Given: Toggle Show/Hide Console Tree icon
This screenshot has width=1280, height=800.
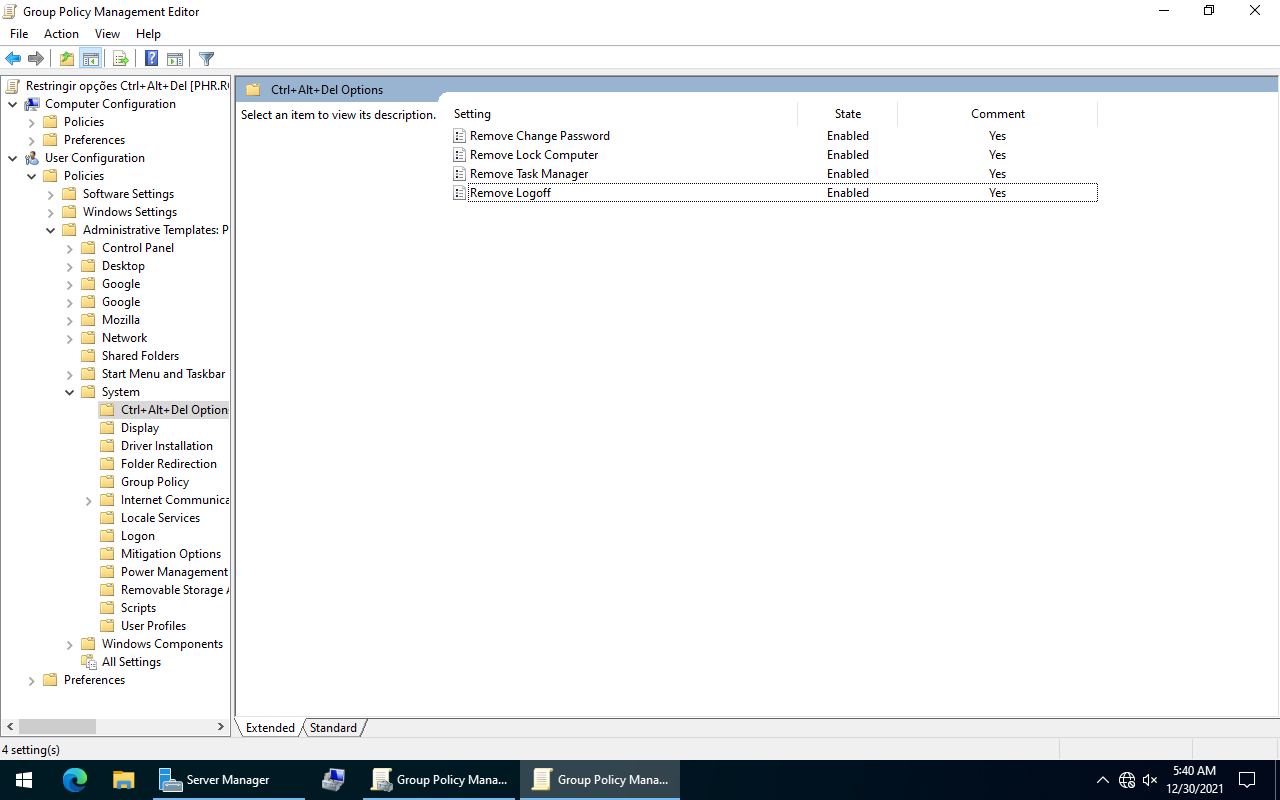Looking at the screenshot, I should [91, 59].
